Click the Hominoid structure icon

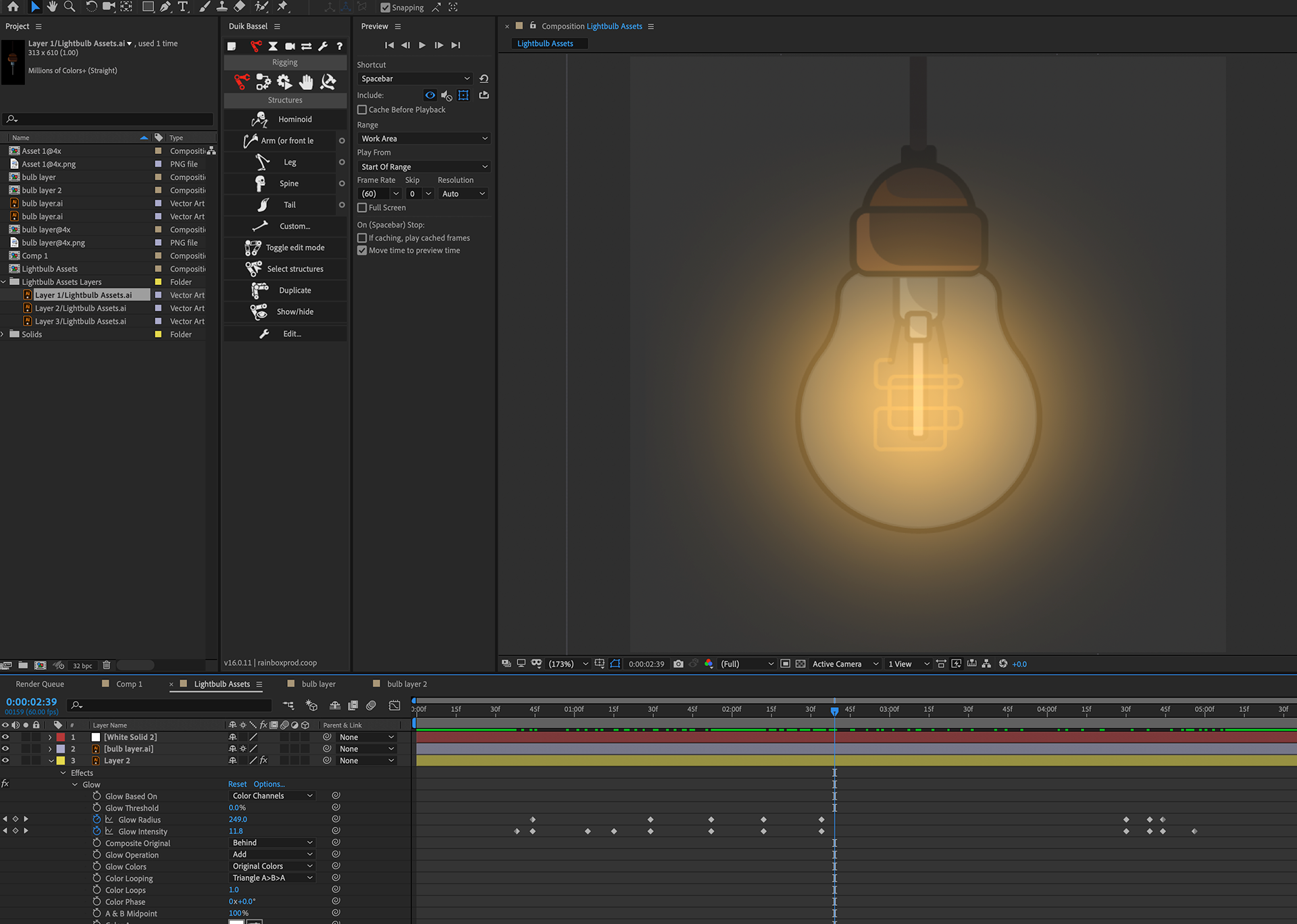(x=260, y=120)
